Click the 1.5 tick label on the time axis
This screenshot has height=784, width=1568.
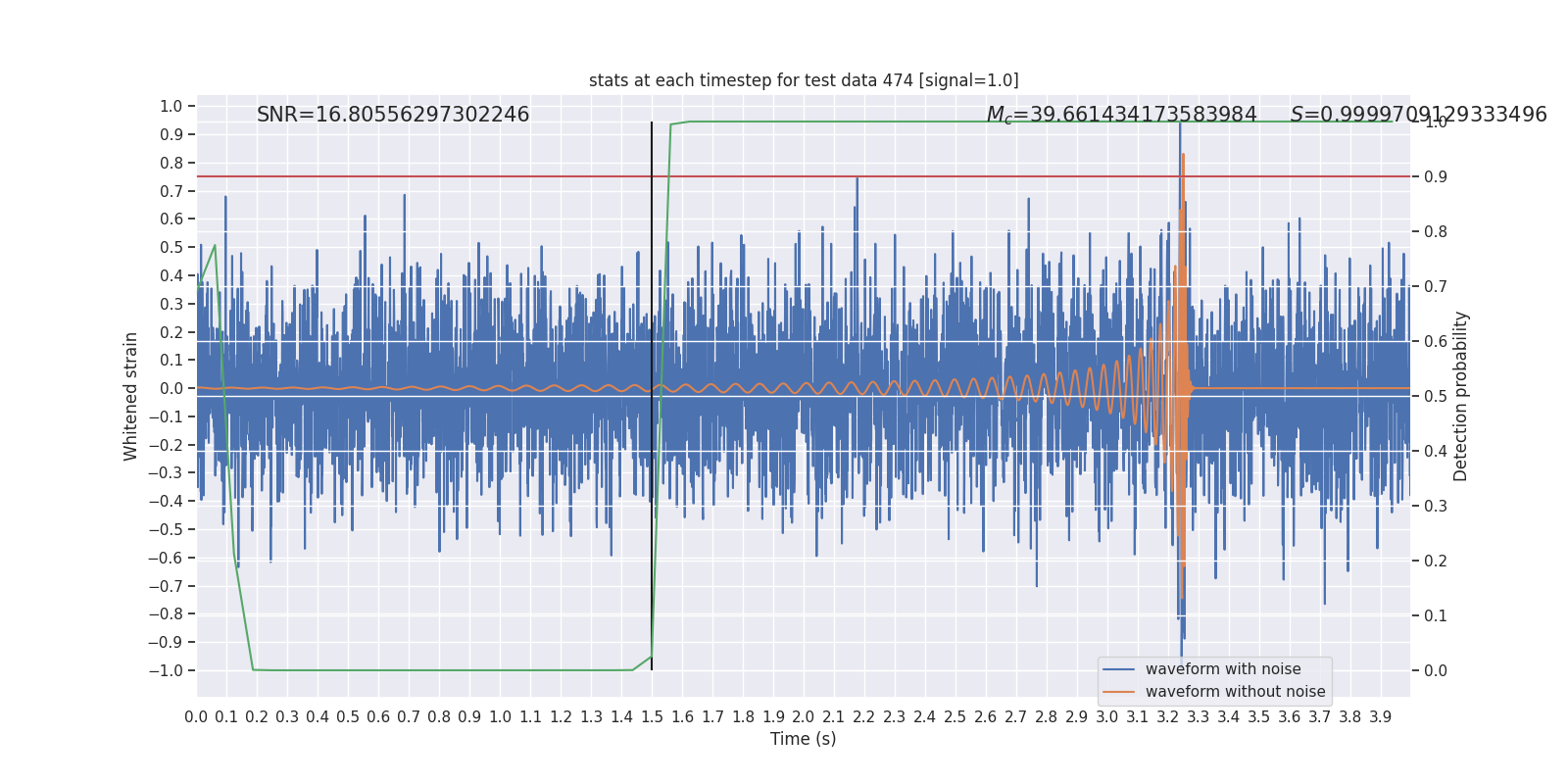coord(652,717)
